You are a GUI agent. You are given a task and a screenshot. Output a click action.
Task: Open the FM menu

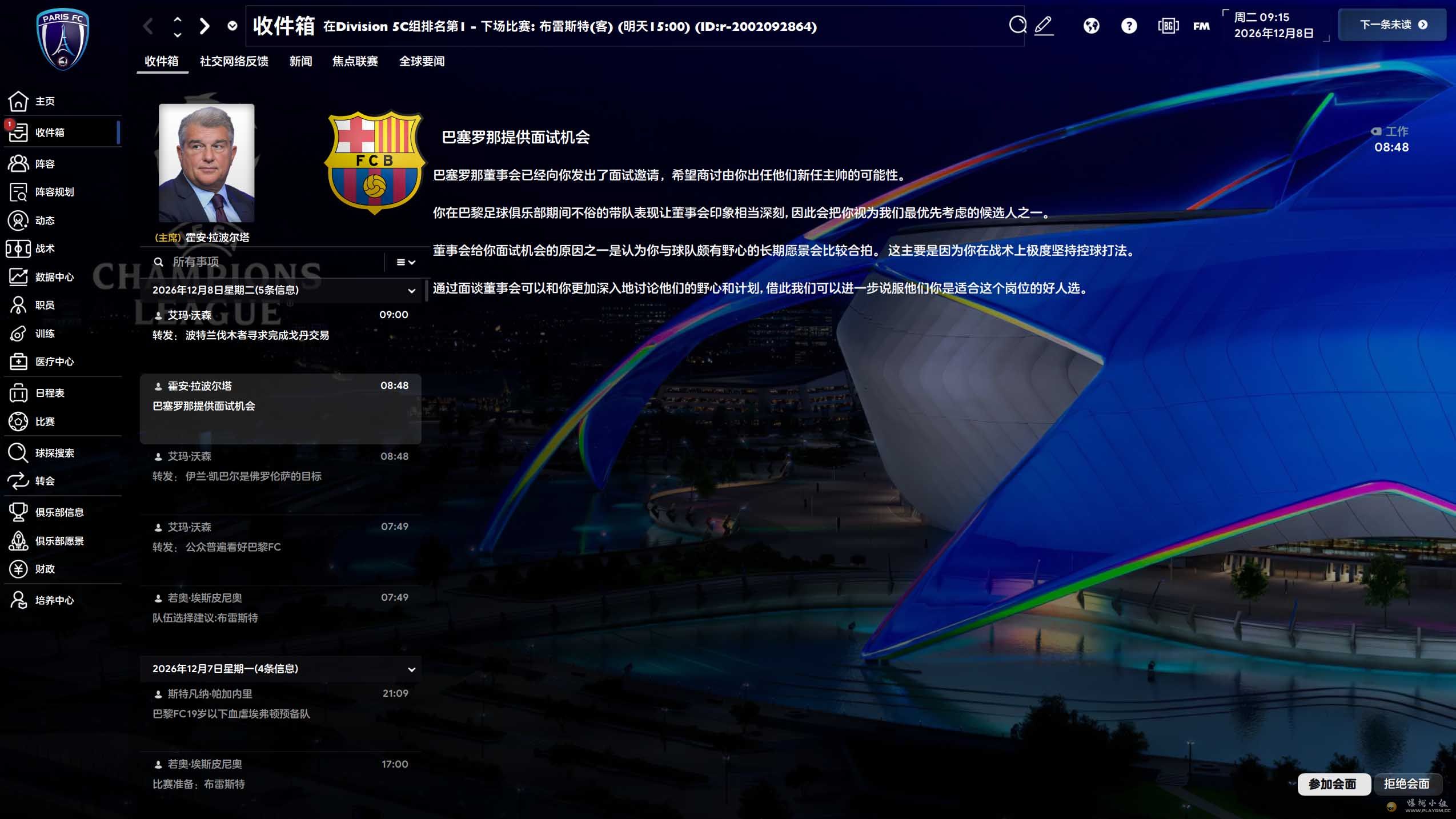pos(1201,26)
